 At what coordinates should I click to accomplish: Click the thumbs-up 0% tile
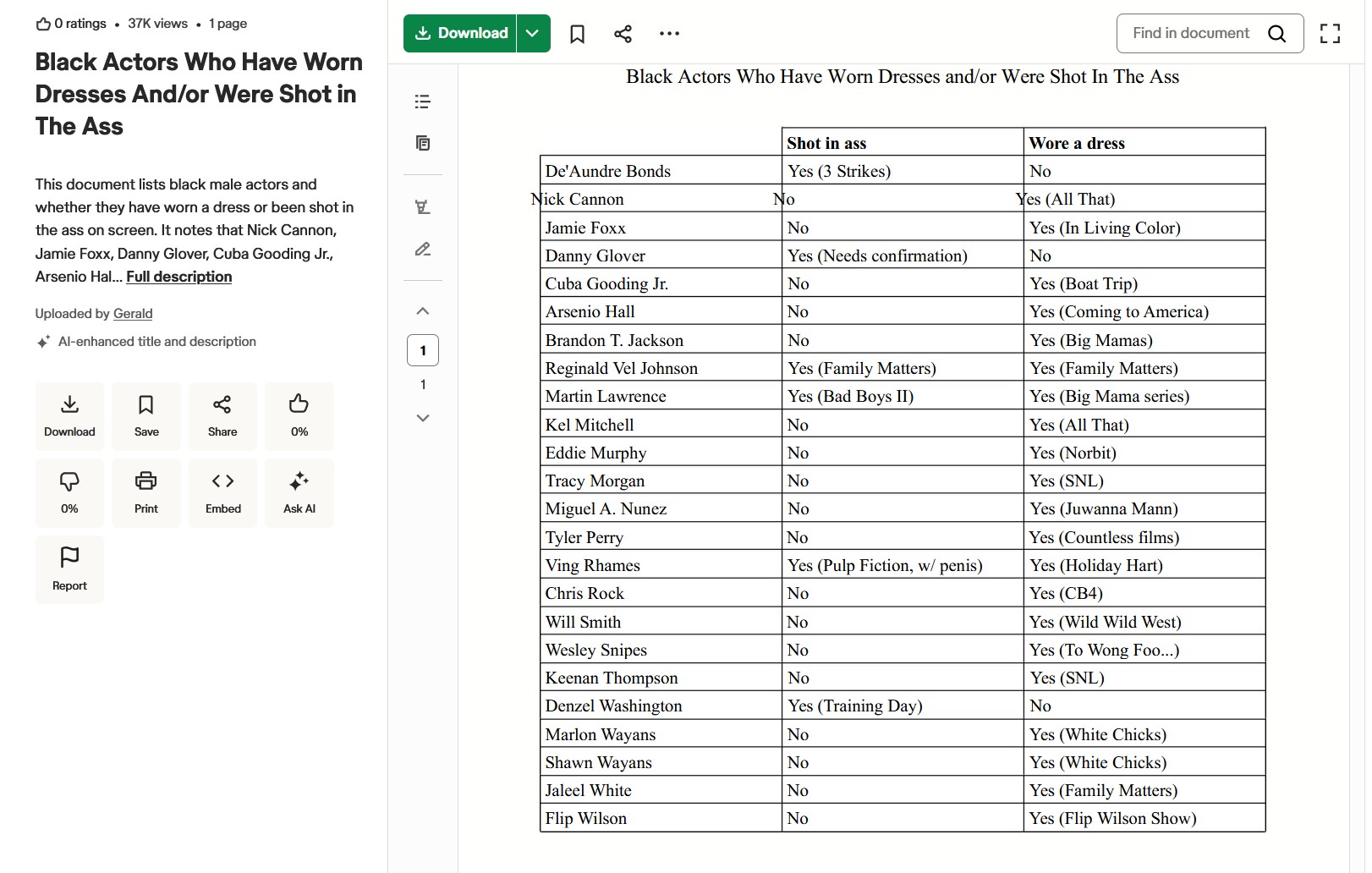point(299,416)
